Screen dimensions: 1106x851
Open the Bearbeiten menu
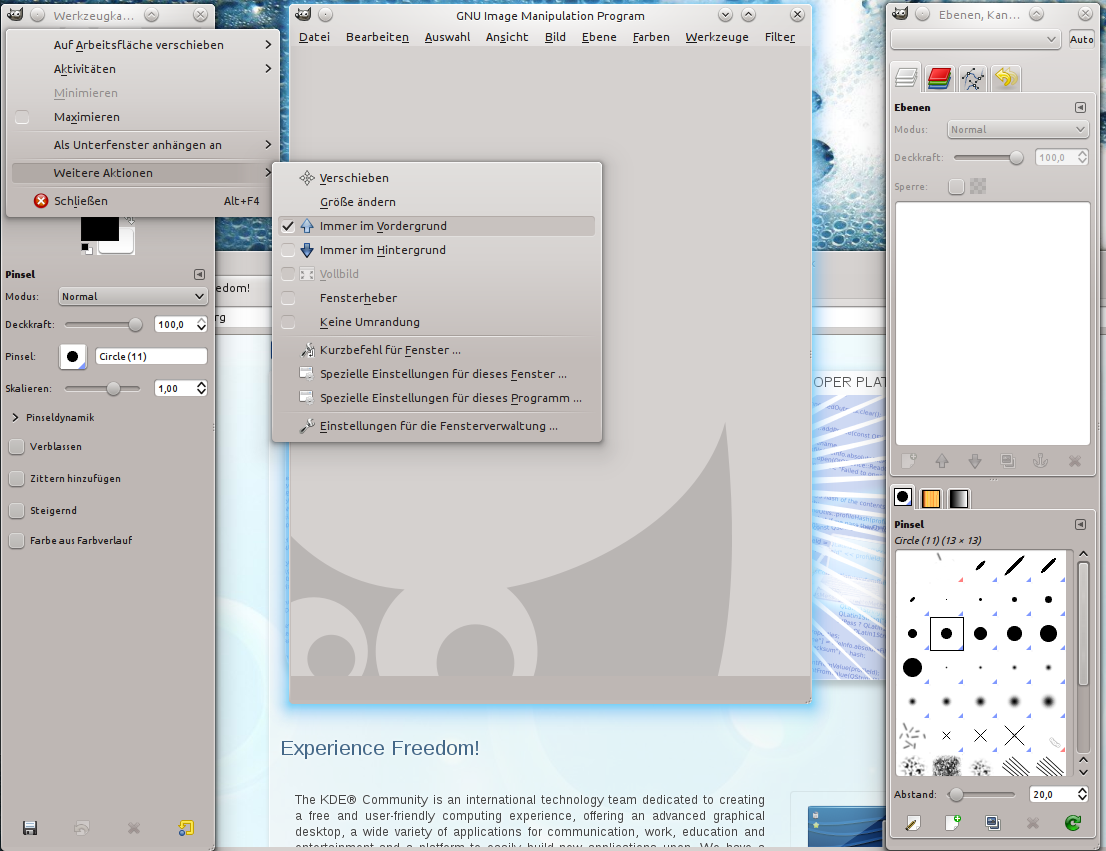377,37
